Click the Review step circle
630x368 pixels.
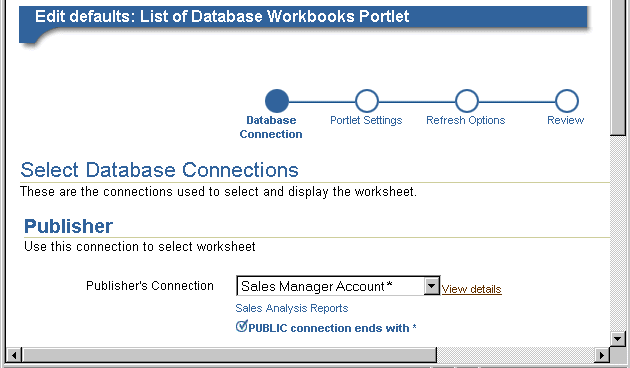point(567,101)
